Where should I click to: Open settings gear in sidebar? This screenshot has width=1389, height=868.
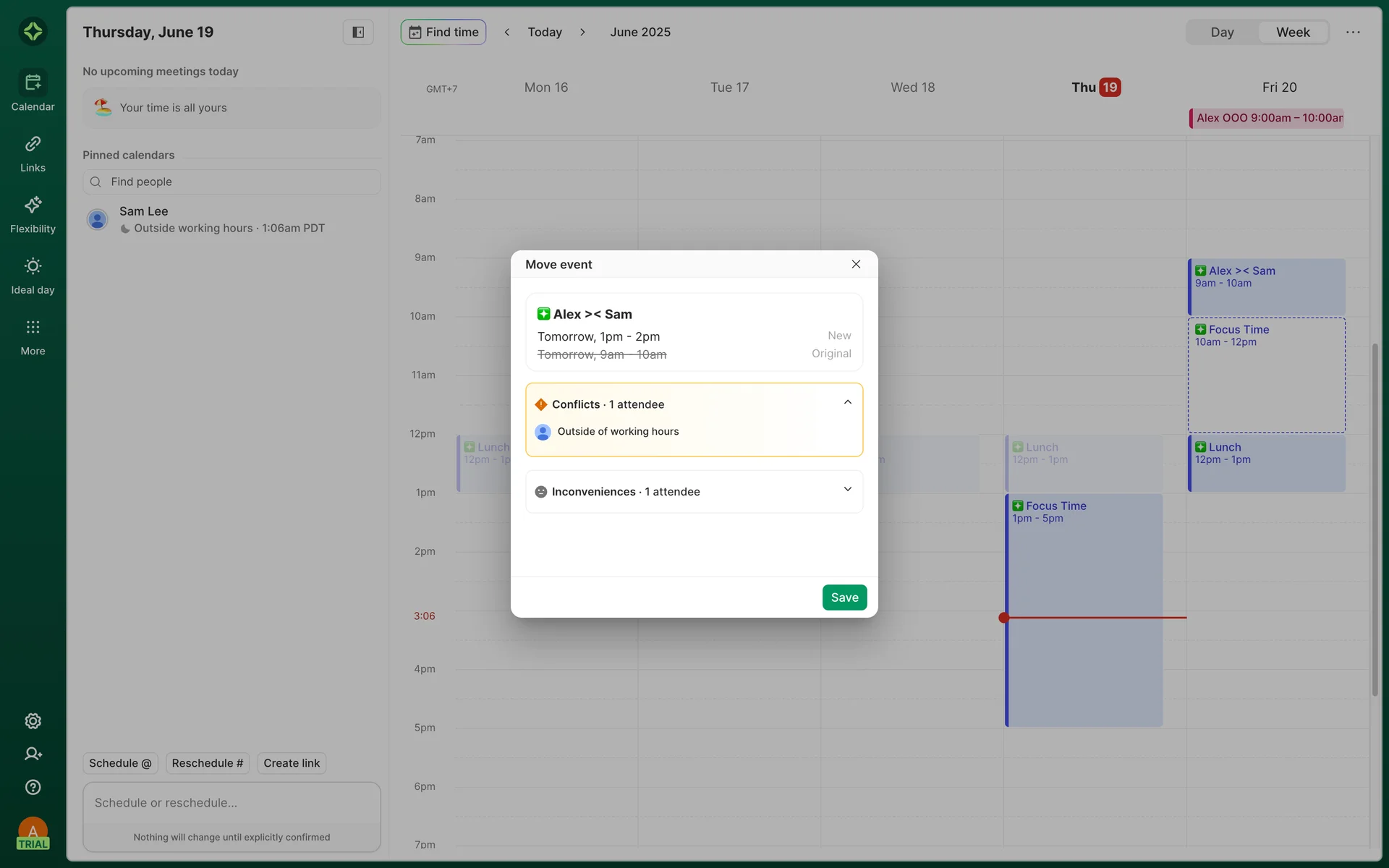33,721
